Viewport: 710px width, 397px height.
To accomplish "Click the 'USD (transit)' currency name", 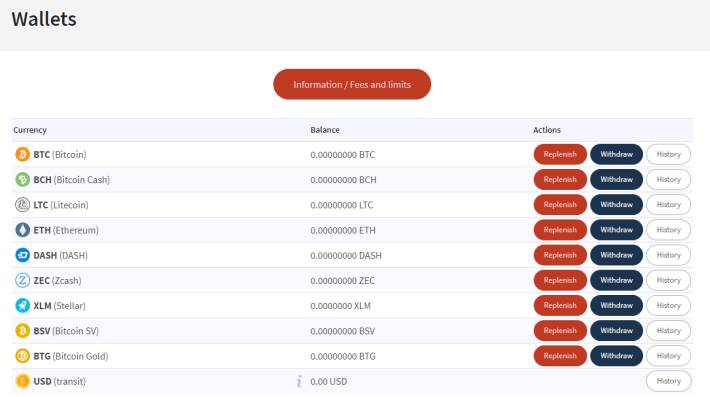I will pos(59,382).
